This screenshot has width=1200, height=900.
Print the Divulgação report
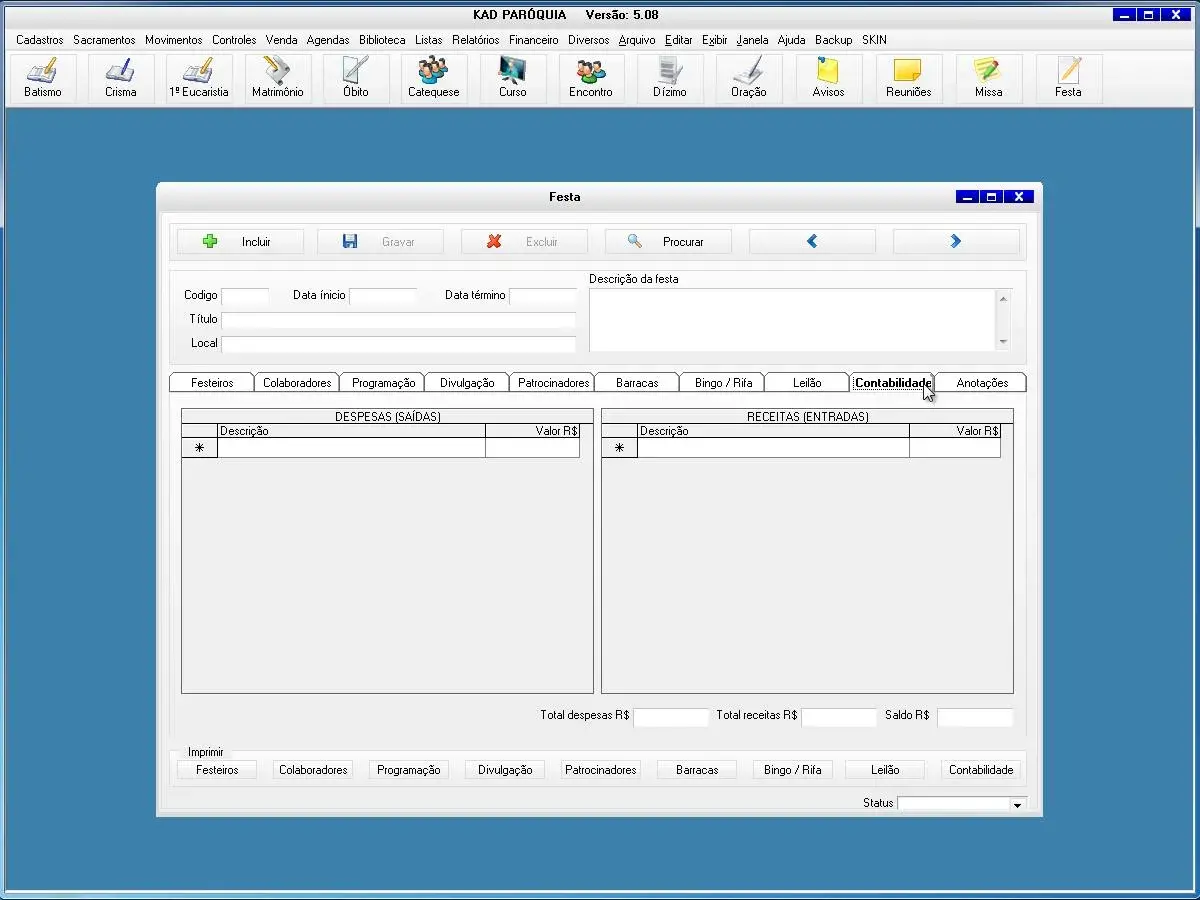pyautogui.click(x=505, y=770)
